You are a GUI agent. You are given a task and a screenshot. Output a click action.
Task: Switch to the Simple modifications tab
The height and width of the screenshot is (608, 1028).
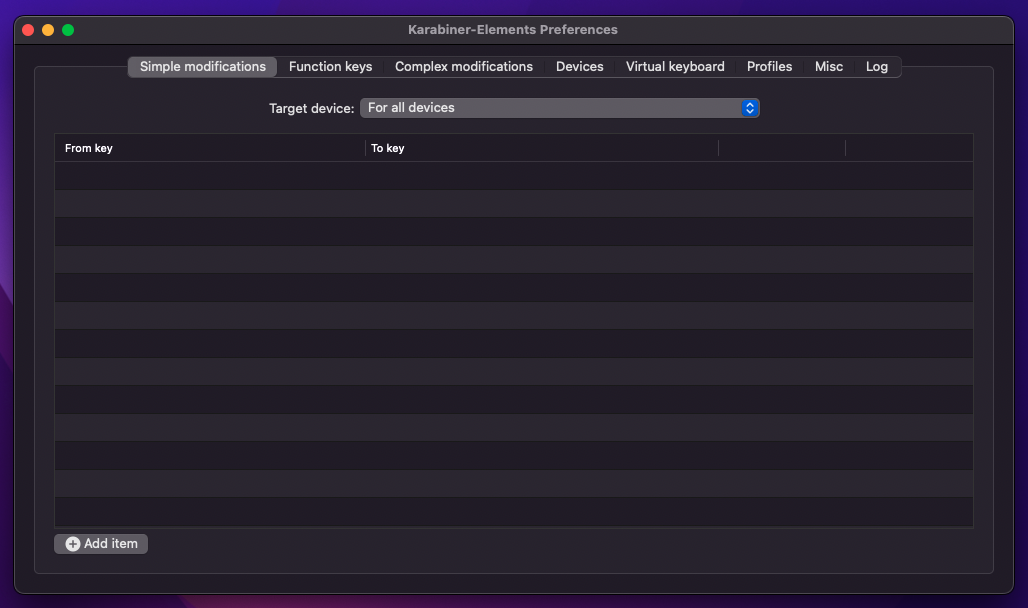click(203, 67)
